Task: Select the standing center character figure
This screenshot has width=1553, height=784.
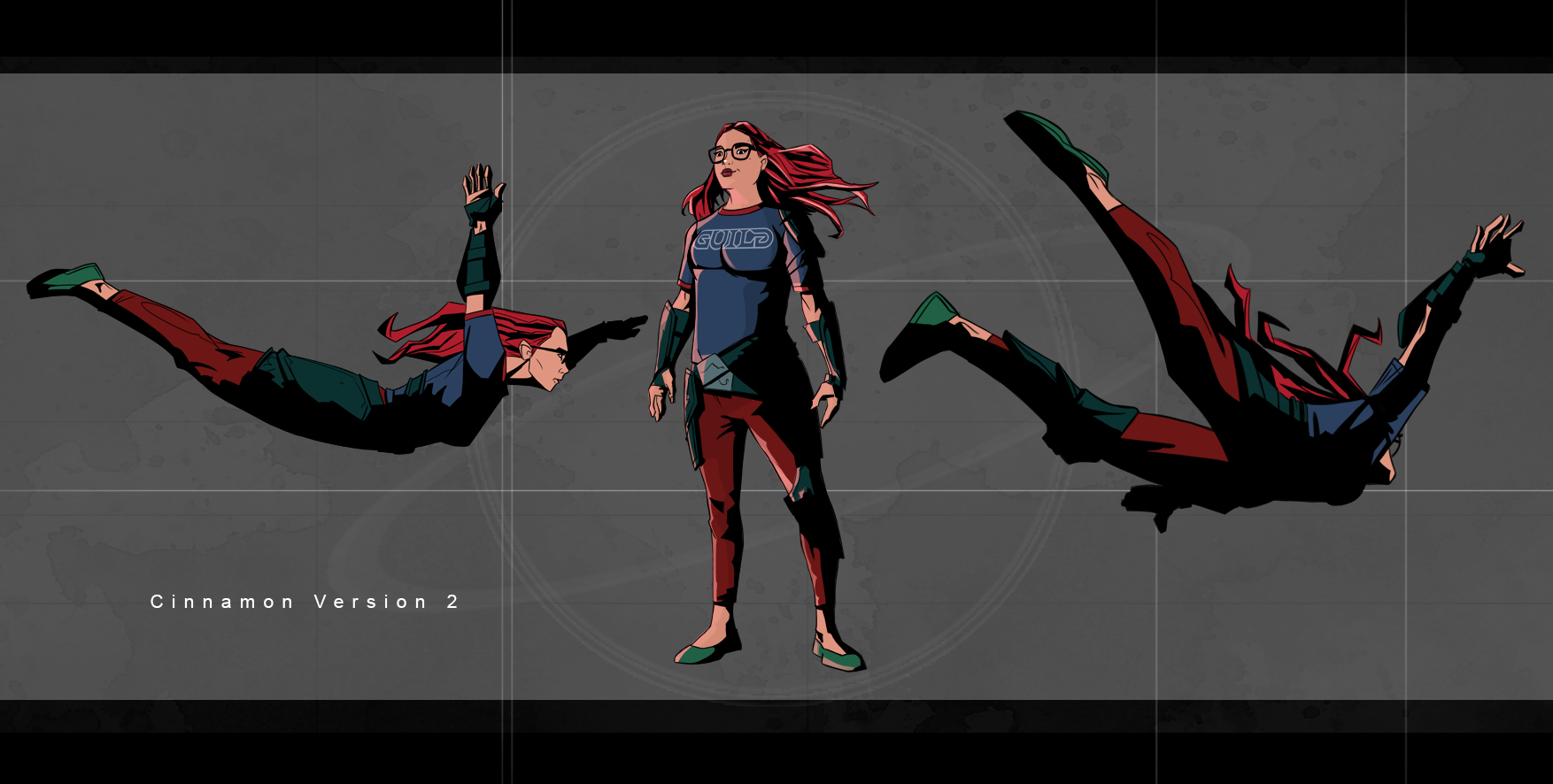Action: pos(761,396)
